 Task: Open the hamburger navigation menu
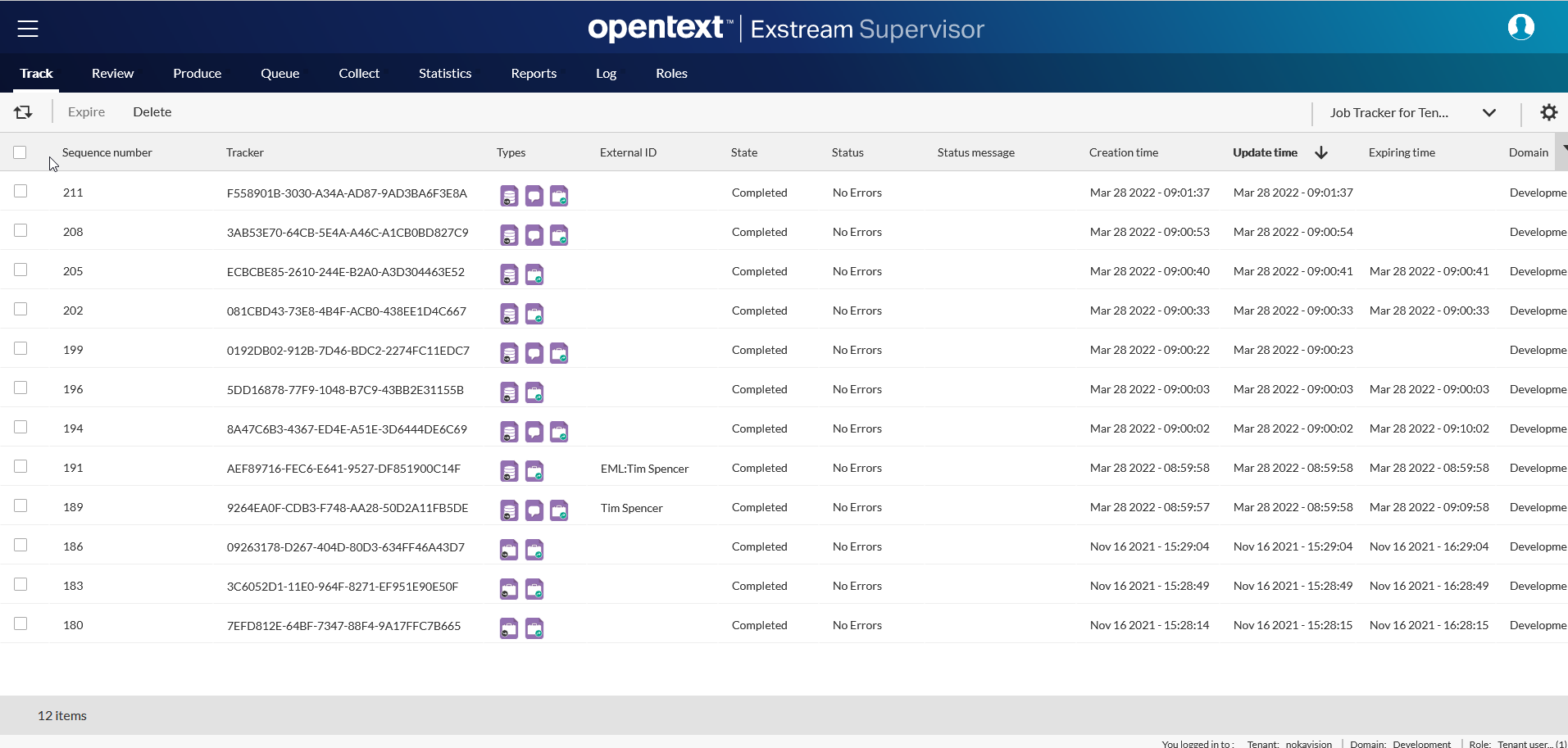(28, 29)
